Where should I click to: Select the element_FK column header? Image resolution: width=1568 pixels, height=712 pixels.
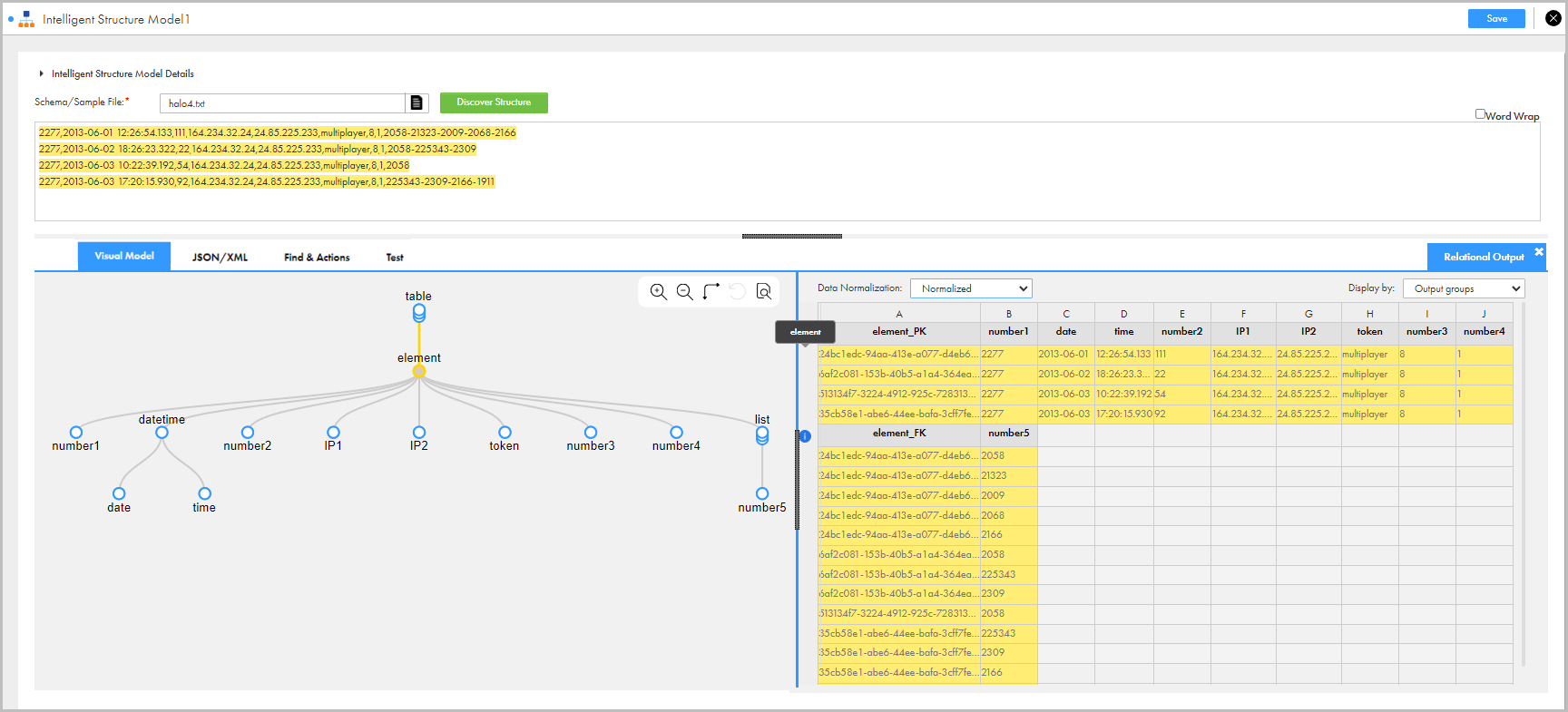tap(899, 434)
